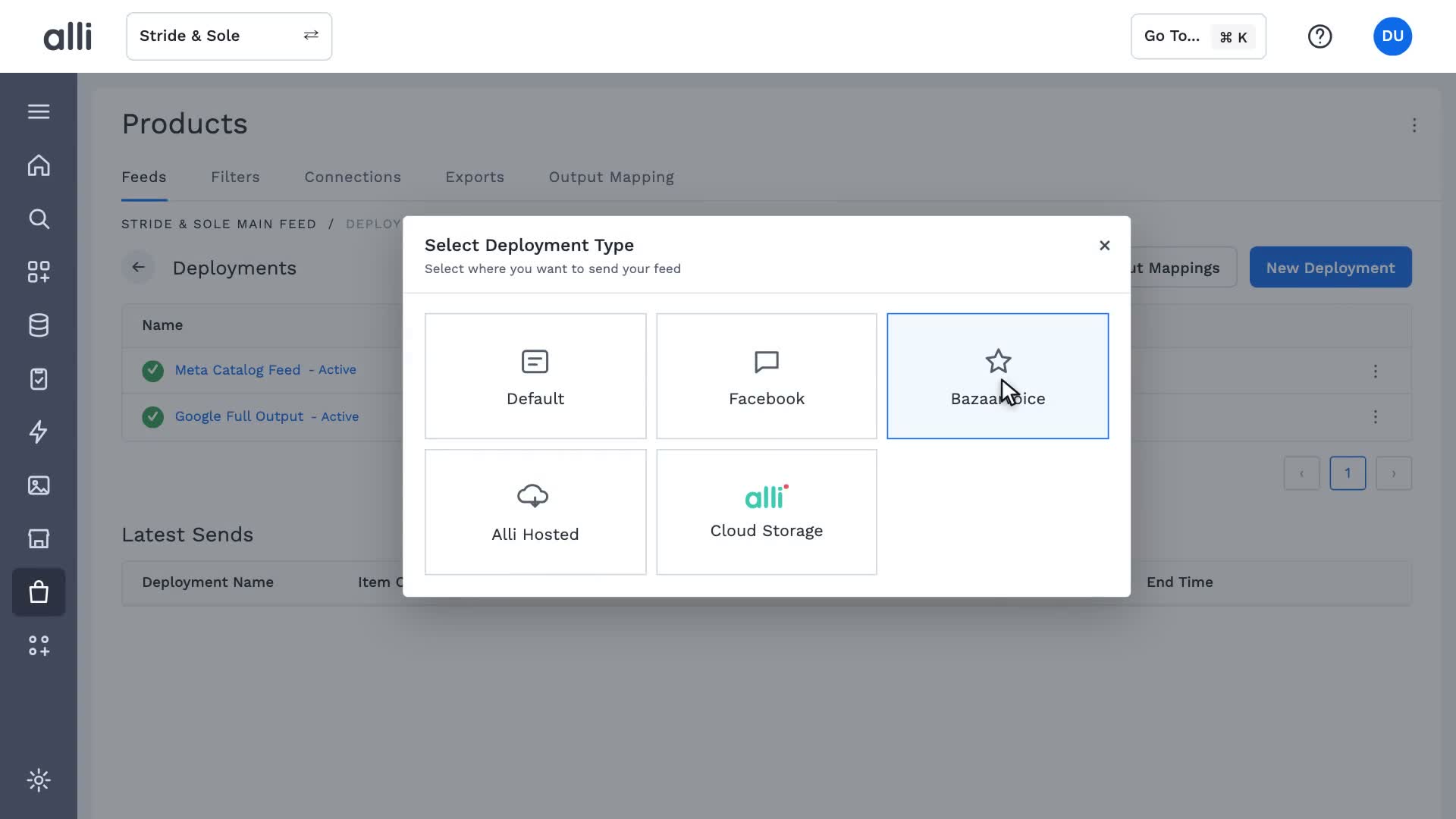Screen dimensions: 1456x819
Task: Open Google Full Output row options menu
Action: [1375, 417]
